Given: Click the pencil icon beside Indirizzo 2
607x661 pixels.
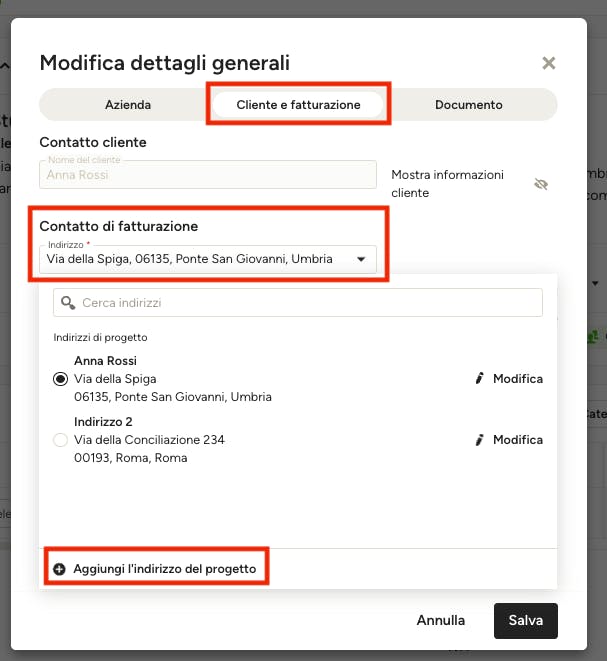Looking at the screenshot, I should [480, 440].
